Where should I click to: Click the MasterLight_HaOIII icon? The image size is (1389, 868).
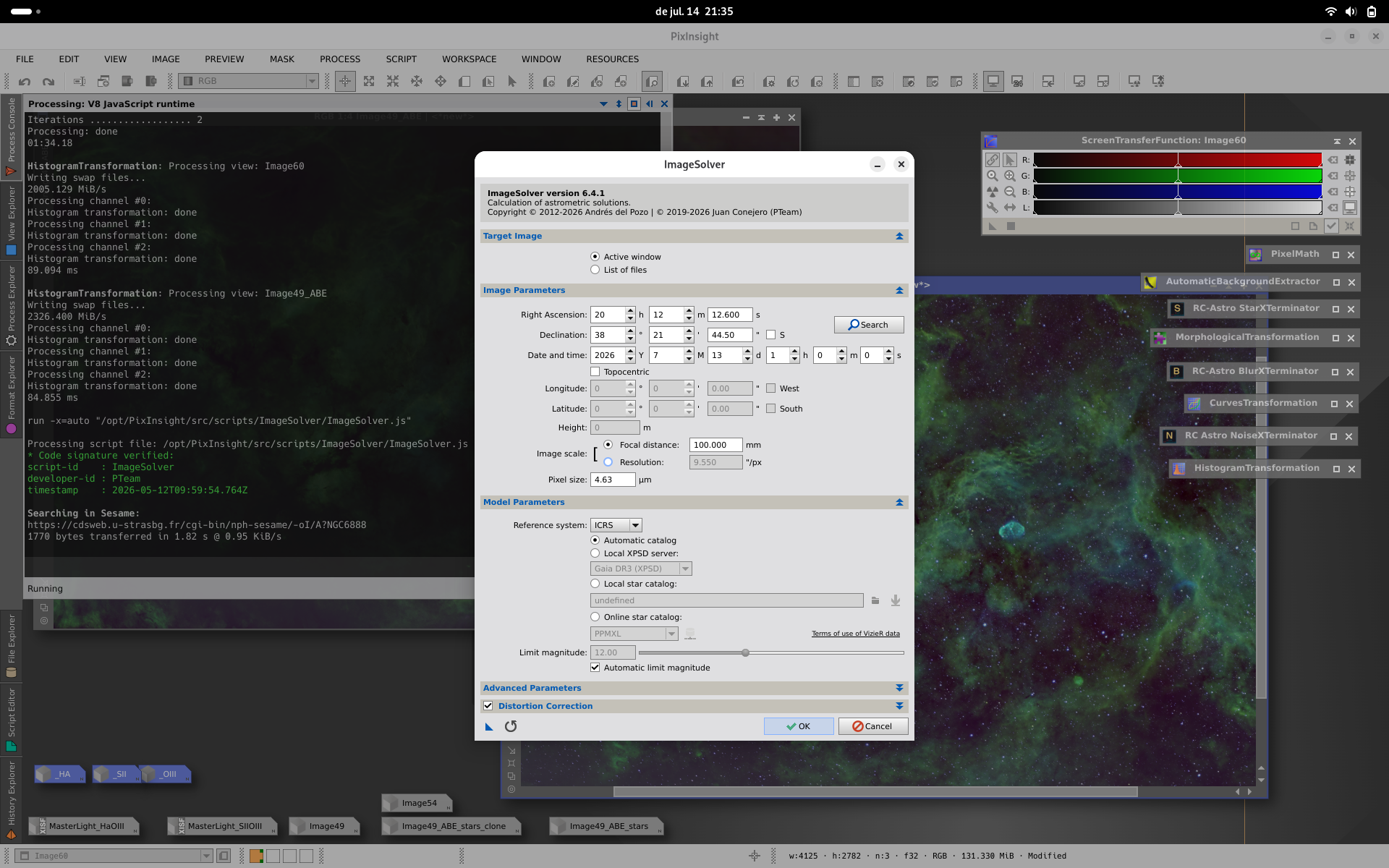point(84,826)
